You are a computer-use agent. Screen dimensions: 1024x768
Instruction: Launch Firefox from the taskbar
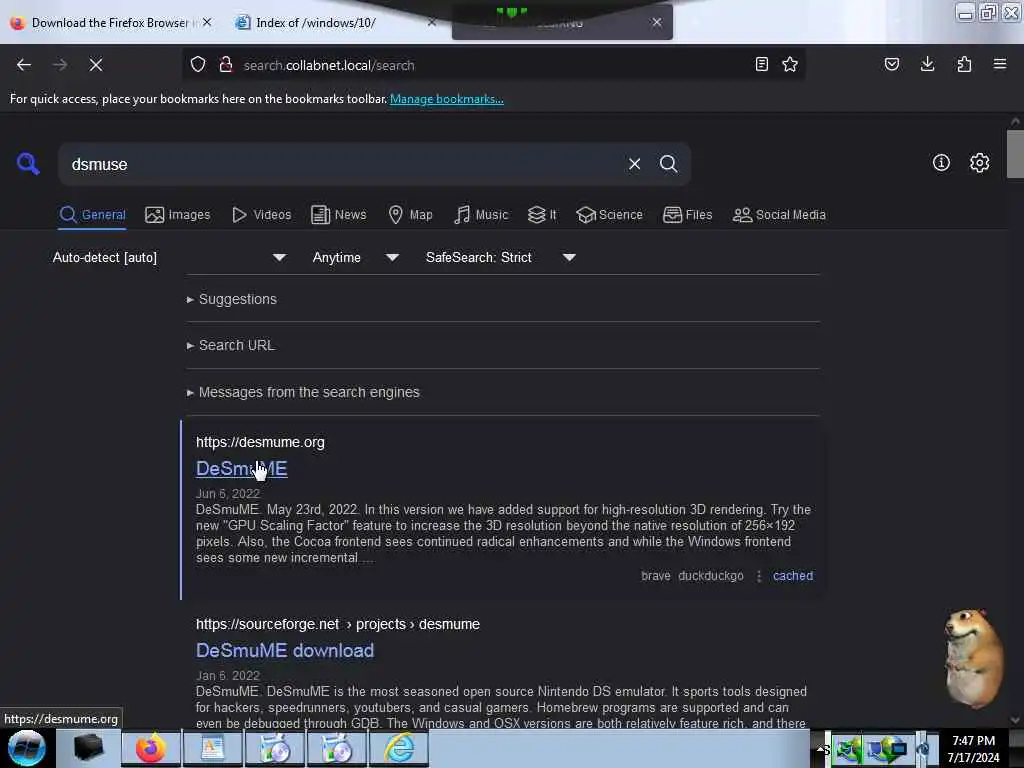[151, 748]
